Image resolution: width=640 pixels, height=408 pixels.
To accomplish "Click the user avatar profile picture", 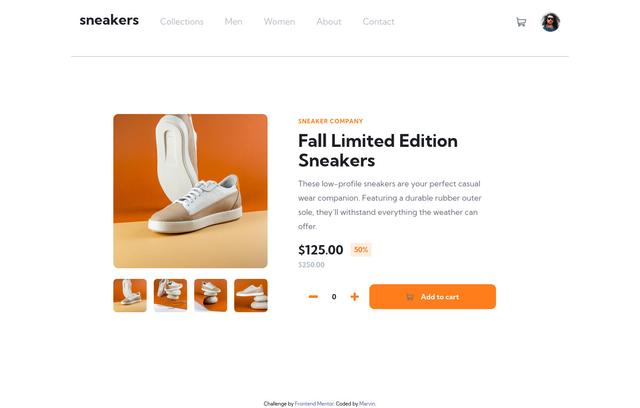I will coord(551,22).
